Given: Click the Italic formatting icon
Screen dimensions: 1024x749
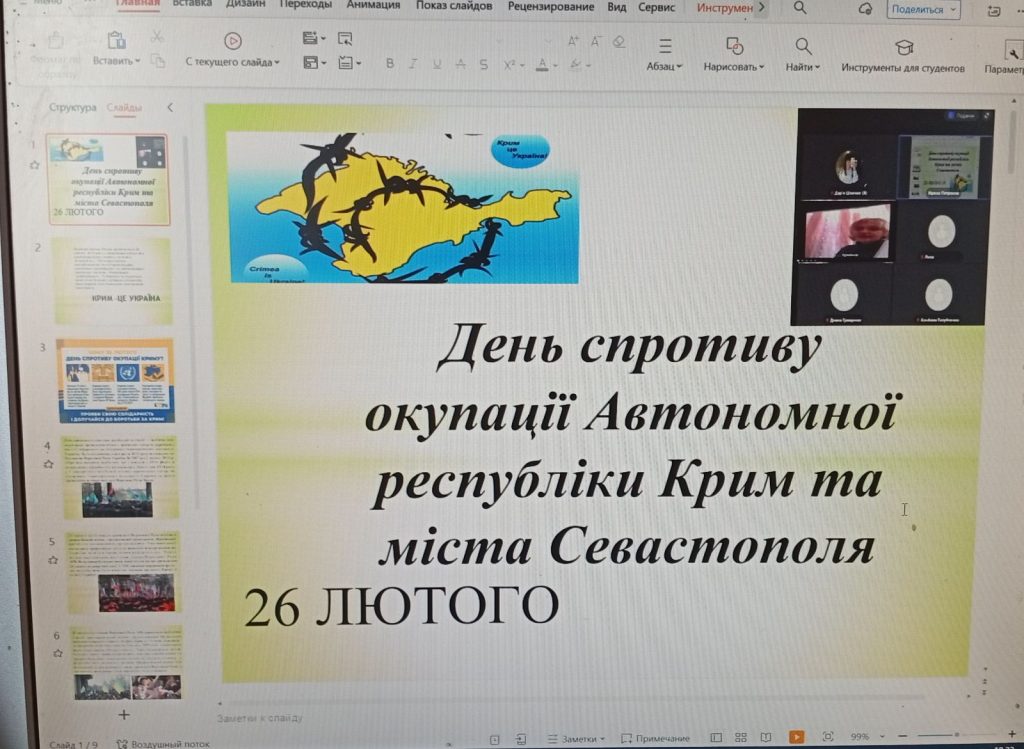Looking at the screenshot, I should 412,64.
